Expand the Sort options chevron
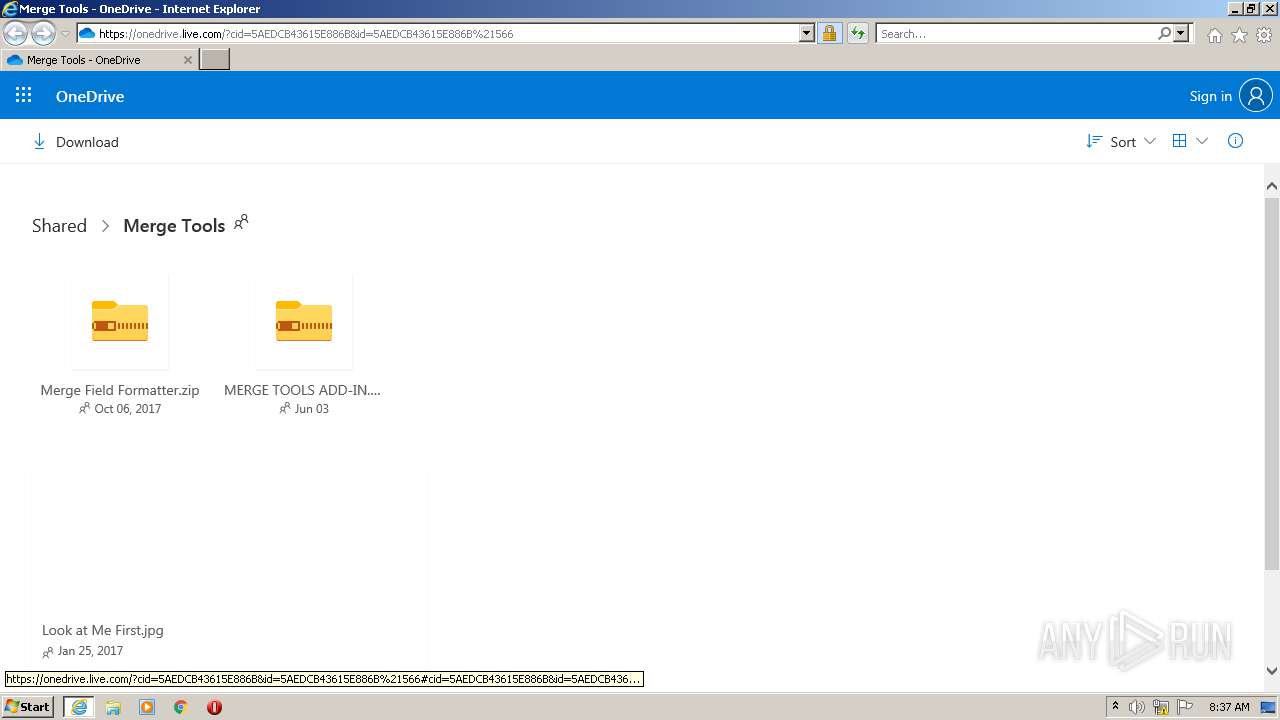 coord(1150,141)
